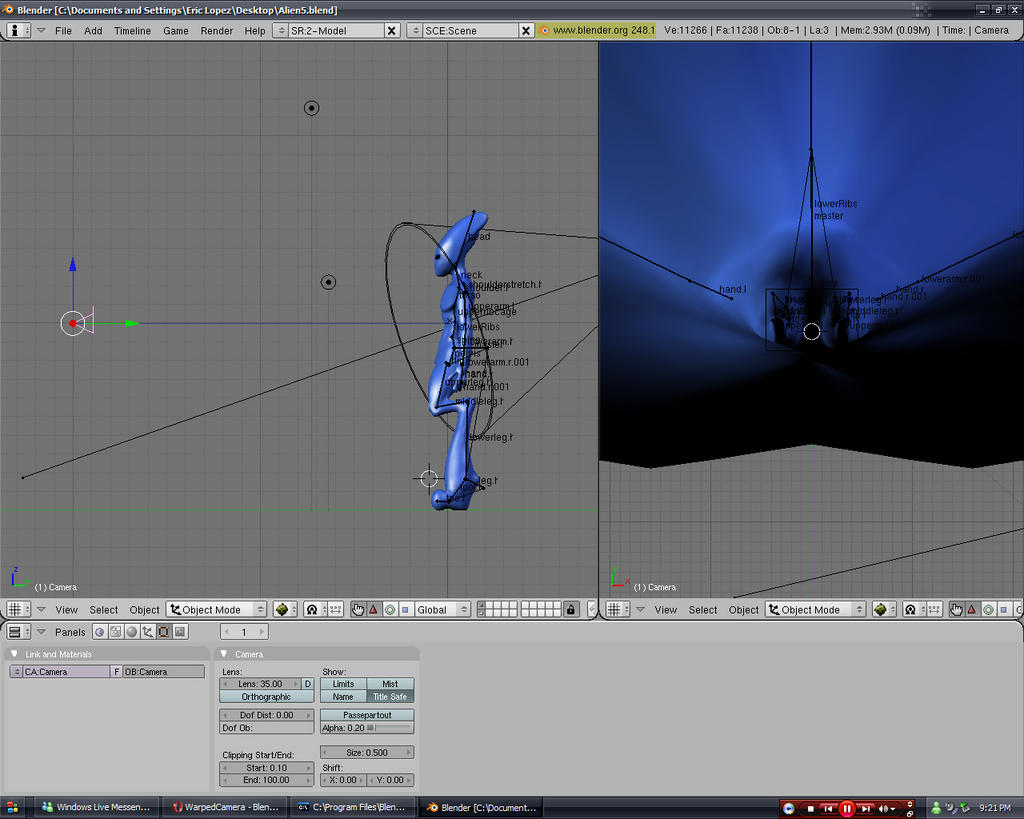Open the Scene context icon in Panels header
This screenshot has height=819, width=1024.
(x=180, y=632)
